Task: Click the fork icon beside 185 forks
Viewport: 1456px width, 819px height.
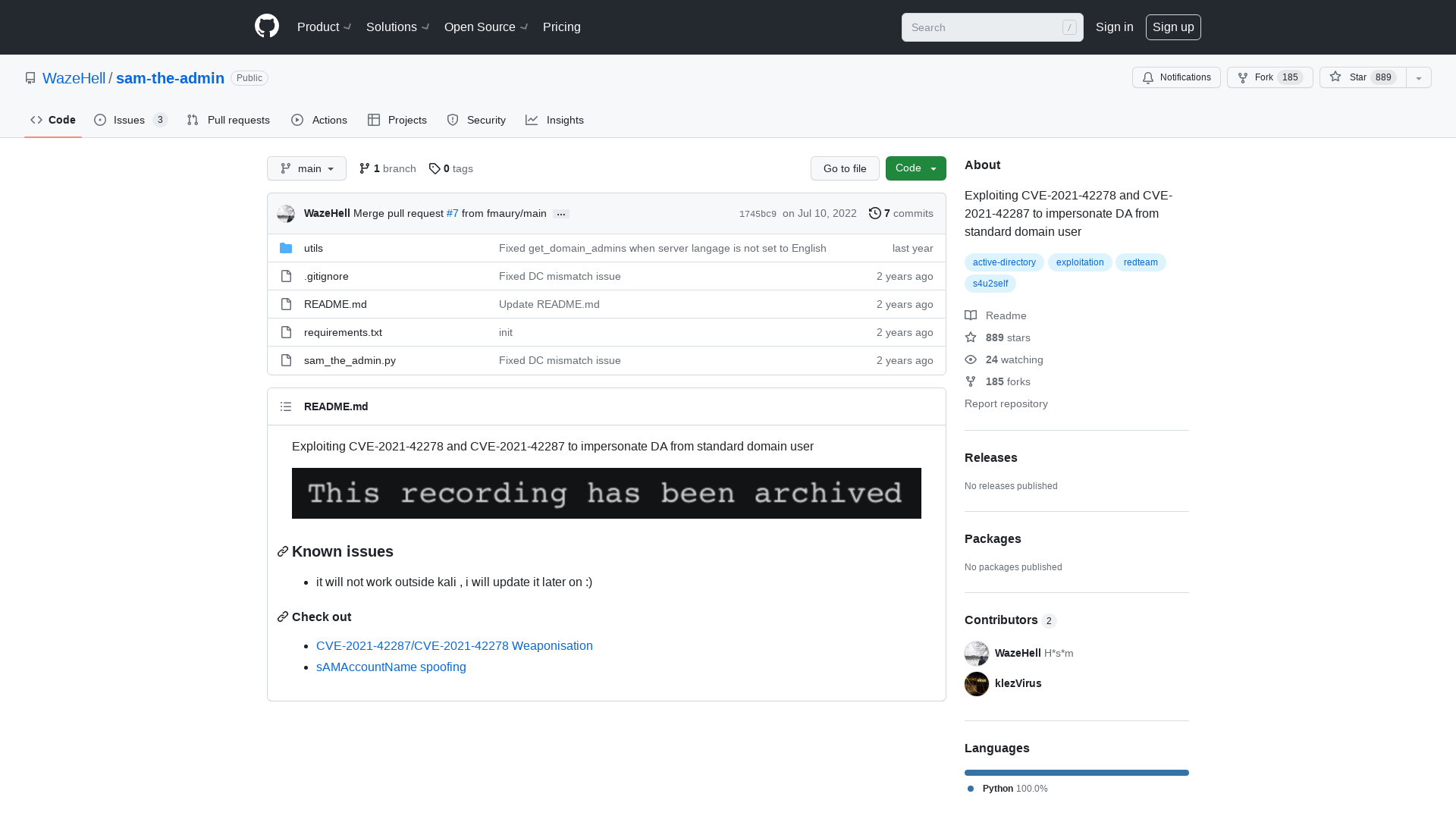Action: point(971,381)
